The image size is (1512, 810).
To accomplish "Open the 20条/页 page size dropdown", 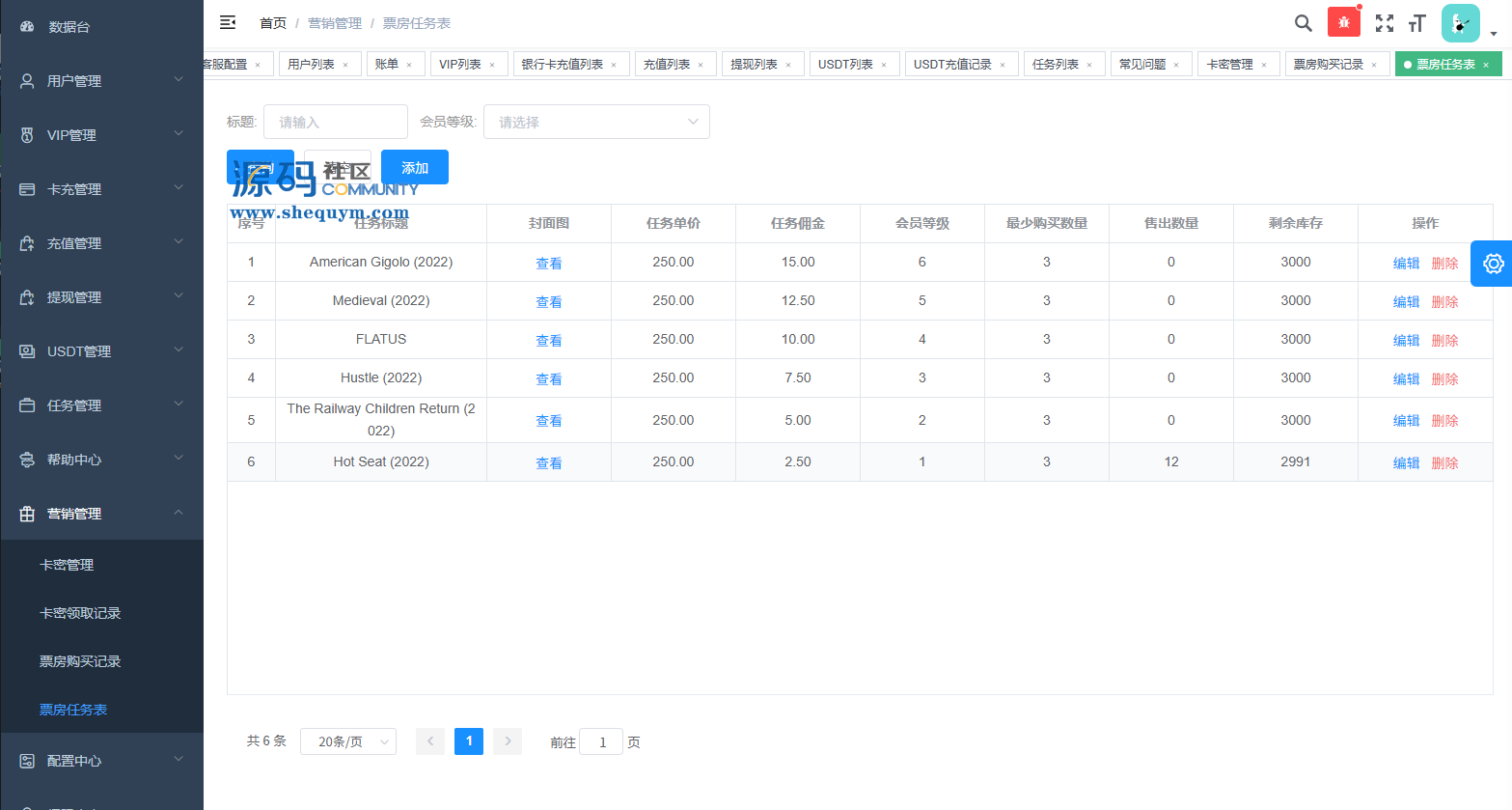I will click(347, 741).
